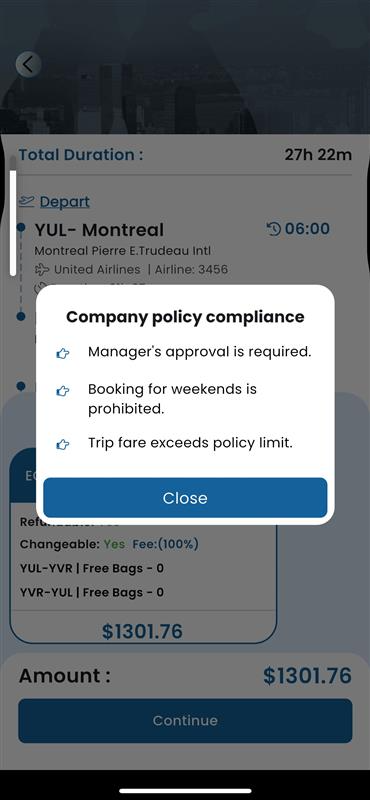This screenshot has height=800, width=370.
Task: Click the thumbs-up icon beside weekend booking rule
Action: (62, 391)
